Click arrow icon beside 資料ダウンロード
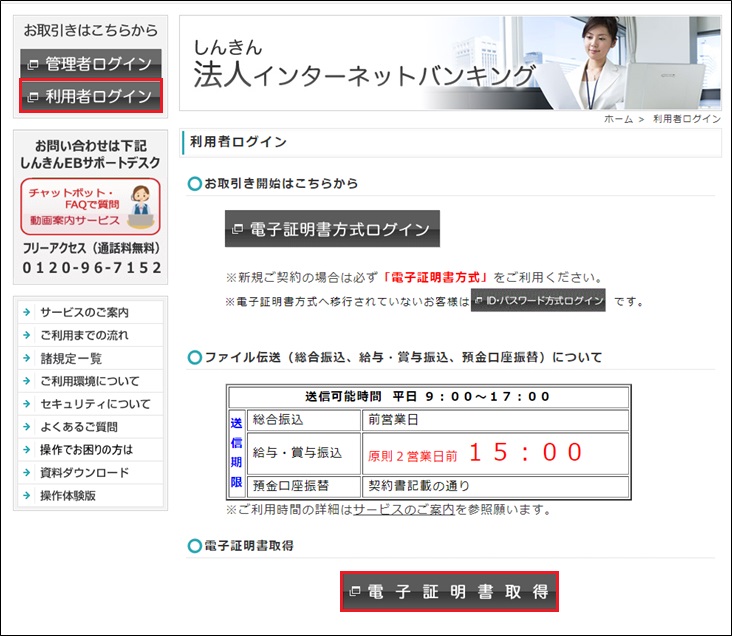This screenshot has width=732, height=636. click(x=28, y=473)
